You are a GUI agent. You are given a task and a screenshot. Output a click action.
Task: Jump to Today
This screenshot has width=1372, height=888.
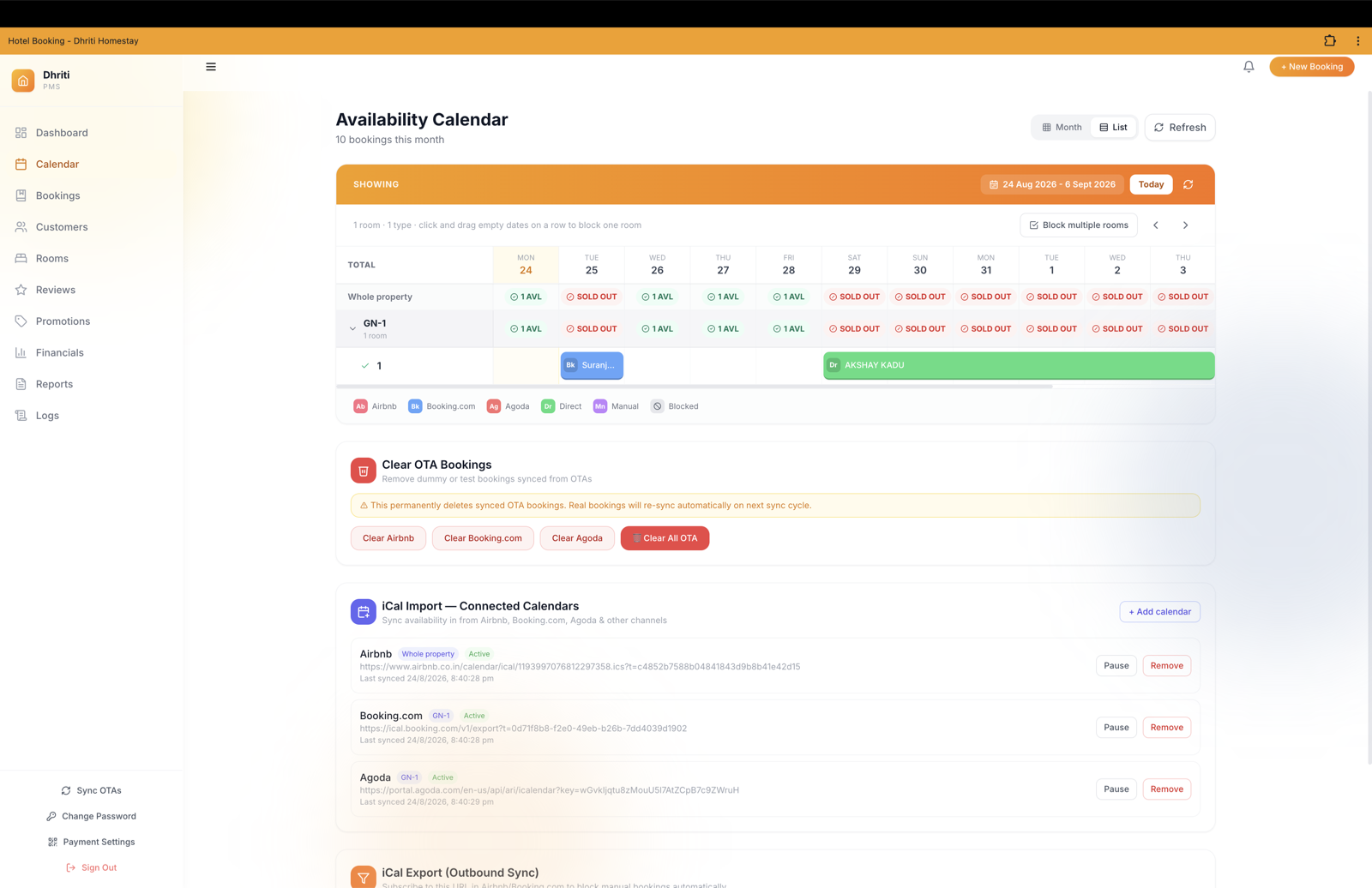point(1151,184)
